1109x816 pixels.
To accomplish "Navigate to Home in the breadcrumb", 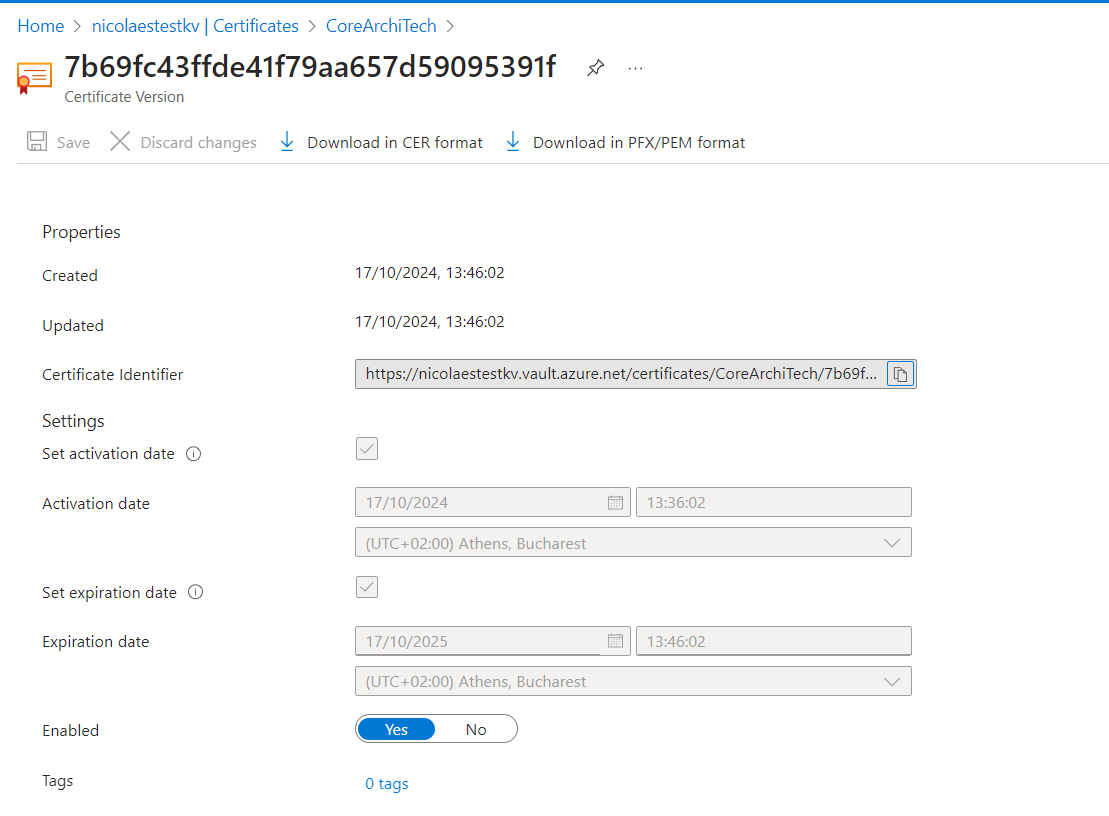I will pos(40,25).
